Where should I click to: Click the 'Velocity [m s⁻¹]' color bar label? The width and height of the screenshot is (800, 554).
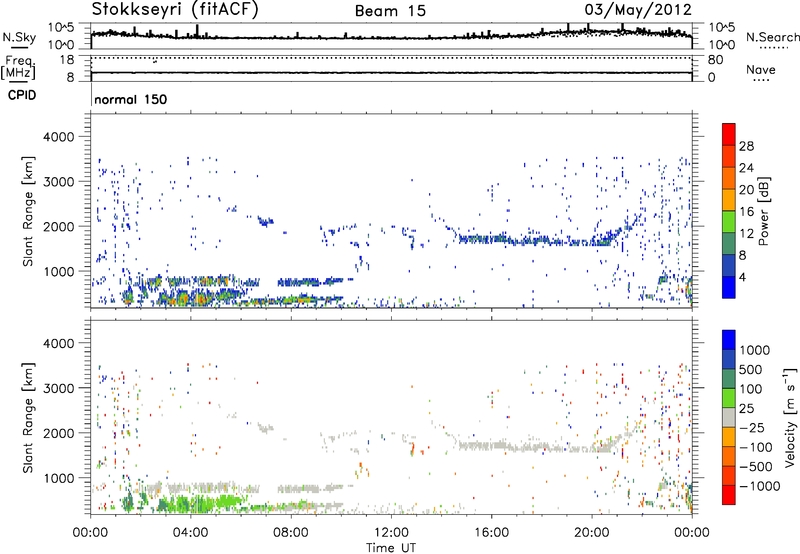[x=790, y=417]
